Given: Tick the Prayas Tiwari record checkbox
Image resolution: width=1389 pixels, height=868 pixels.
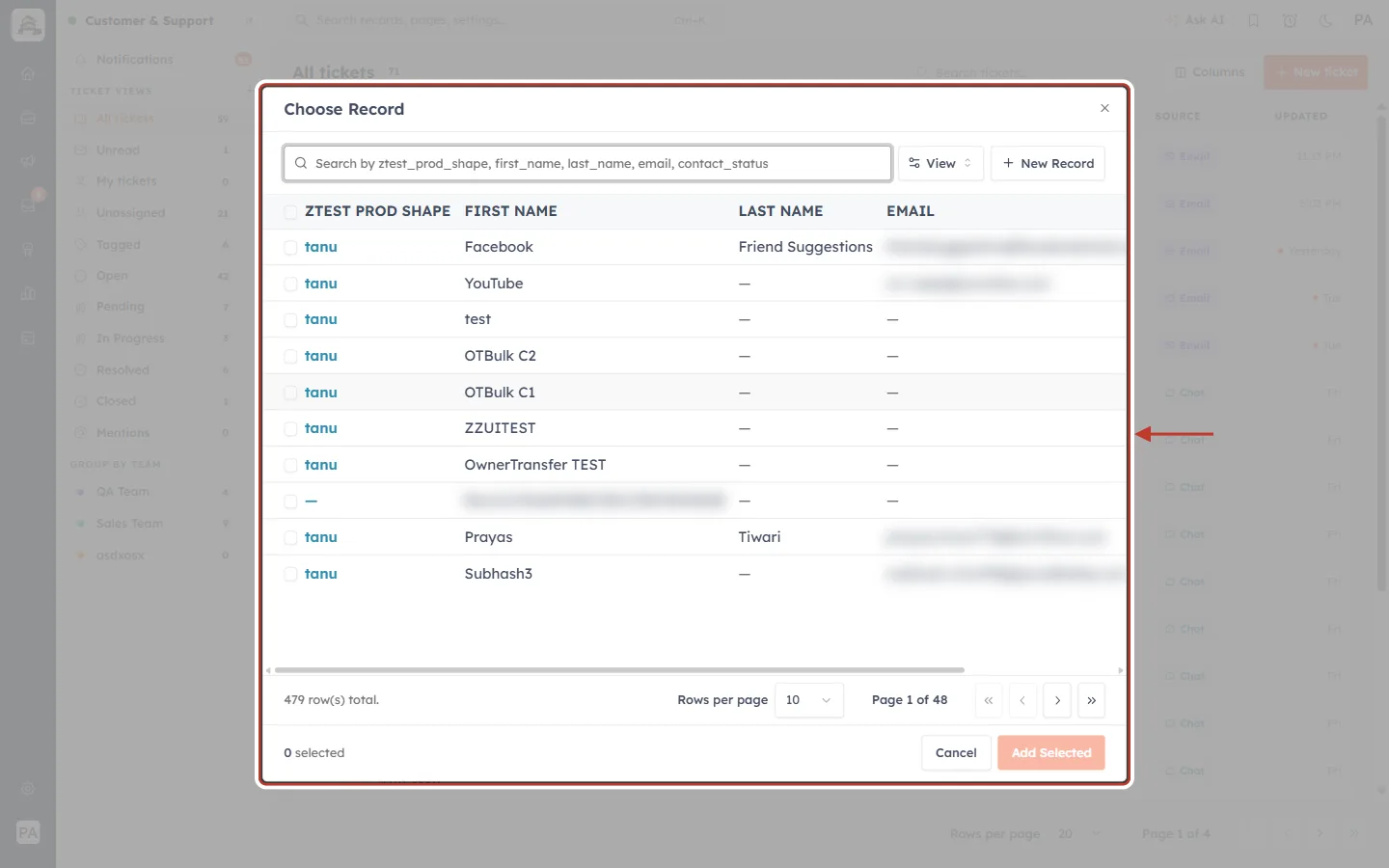Looking at the screenshot, I should click(x=290, y=537).
